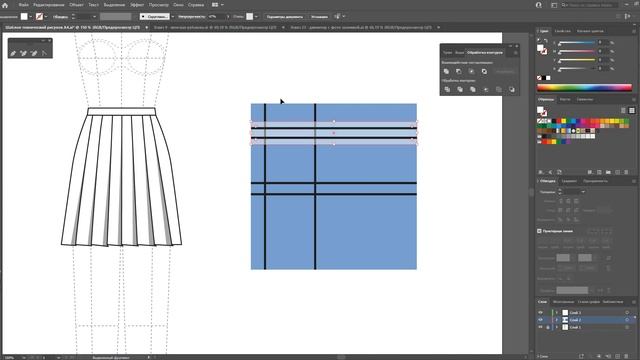Expand layer Слой 3 contents
The image size is (640, 360).
(556, 313)
